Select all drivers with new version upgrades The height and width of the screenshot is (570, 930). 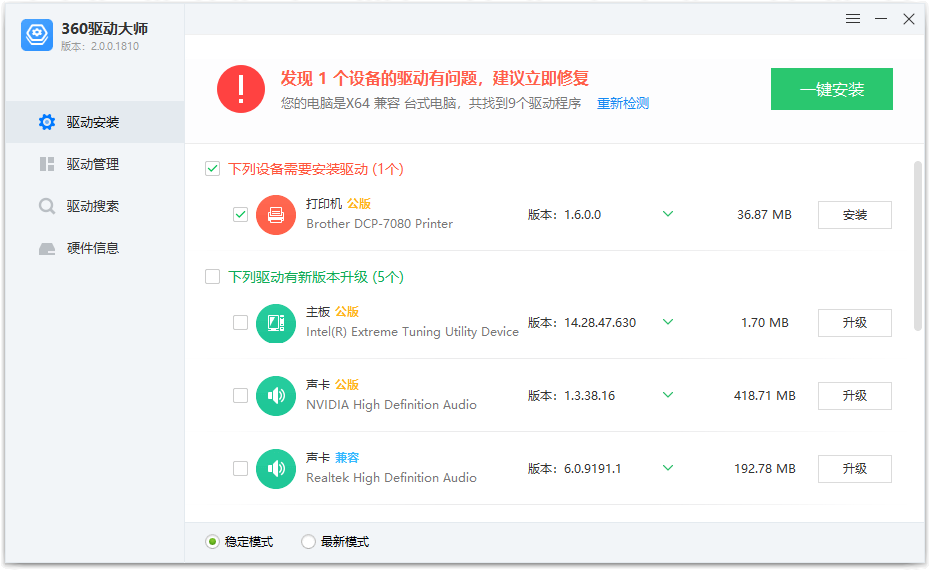(212, 277)
